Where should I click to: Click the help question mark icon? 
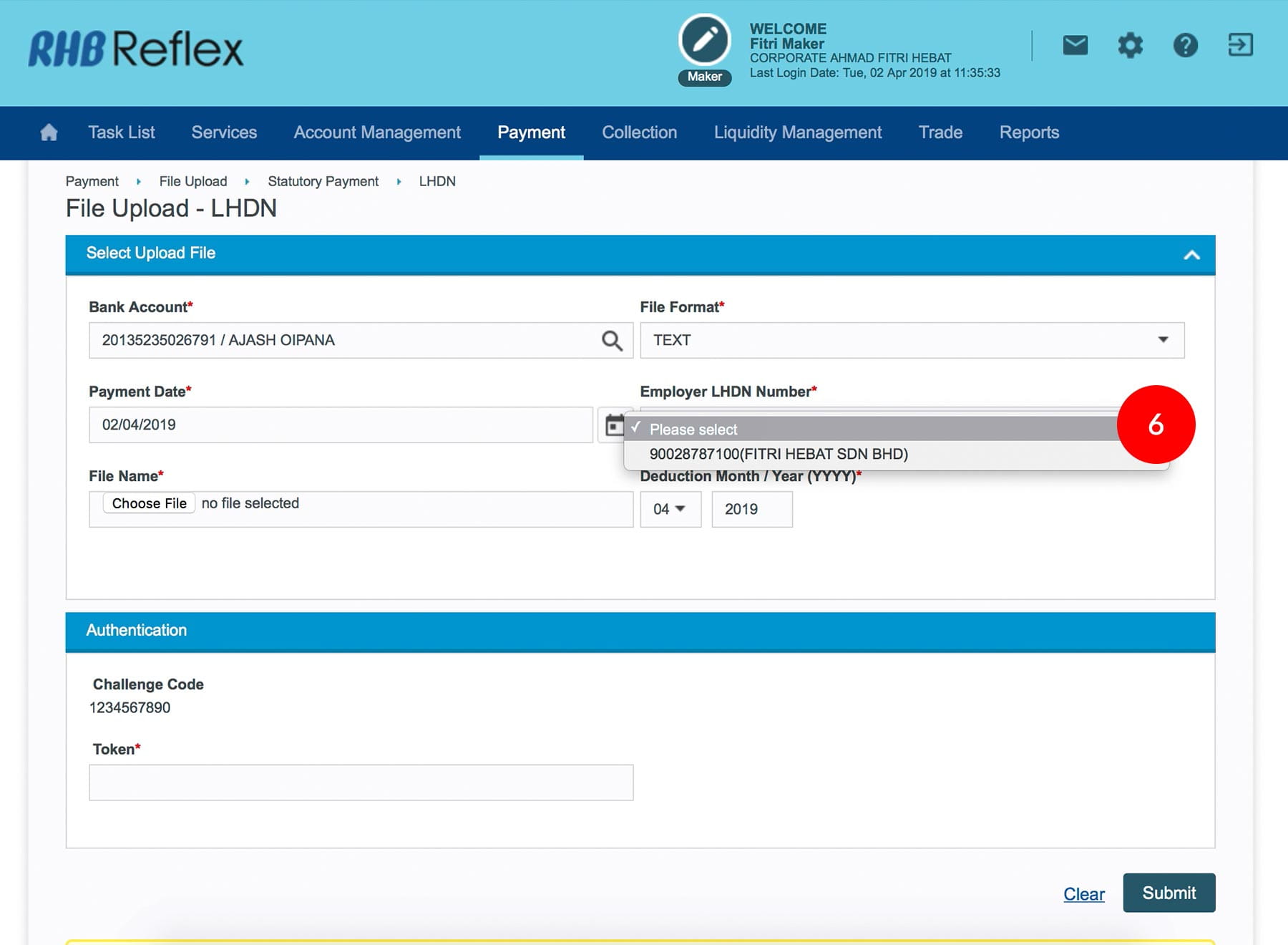[1185, 45]
